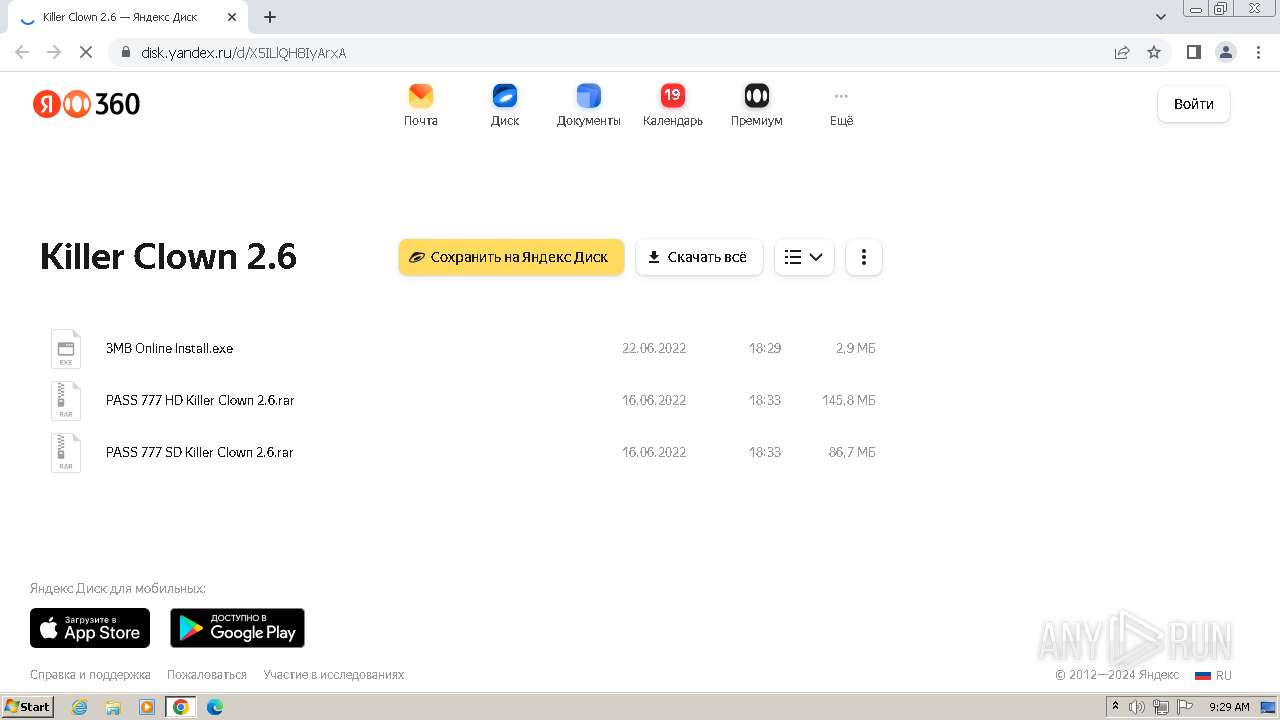Image resolution: width=1280 pixels, height=720 pixels.
Task: Click the 145.8 МБ size value
Action: coord(848,400)
